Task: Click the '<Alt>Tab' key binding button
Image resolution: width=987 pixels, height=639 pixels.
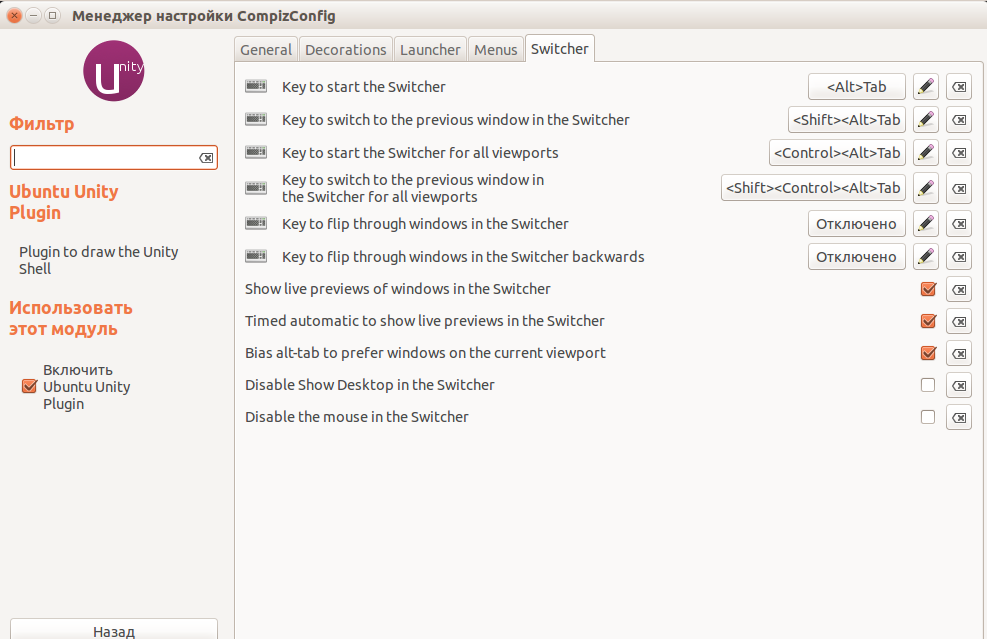Action: tap(856, 87)
